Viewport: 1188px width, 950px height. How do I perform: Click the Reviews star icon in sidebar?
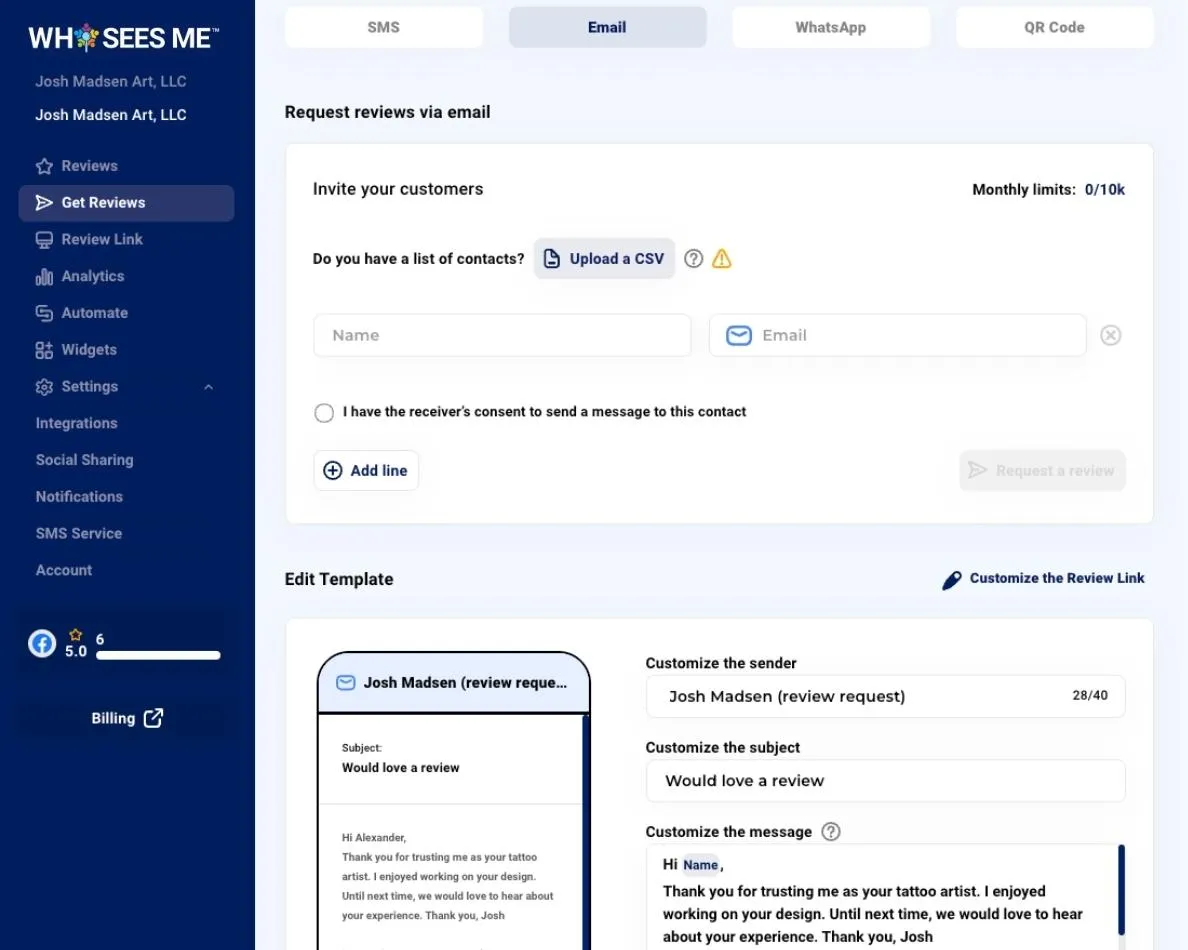(x=44, y=166)
